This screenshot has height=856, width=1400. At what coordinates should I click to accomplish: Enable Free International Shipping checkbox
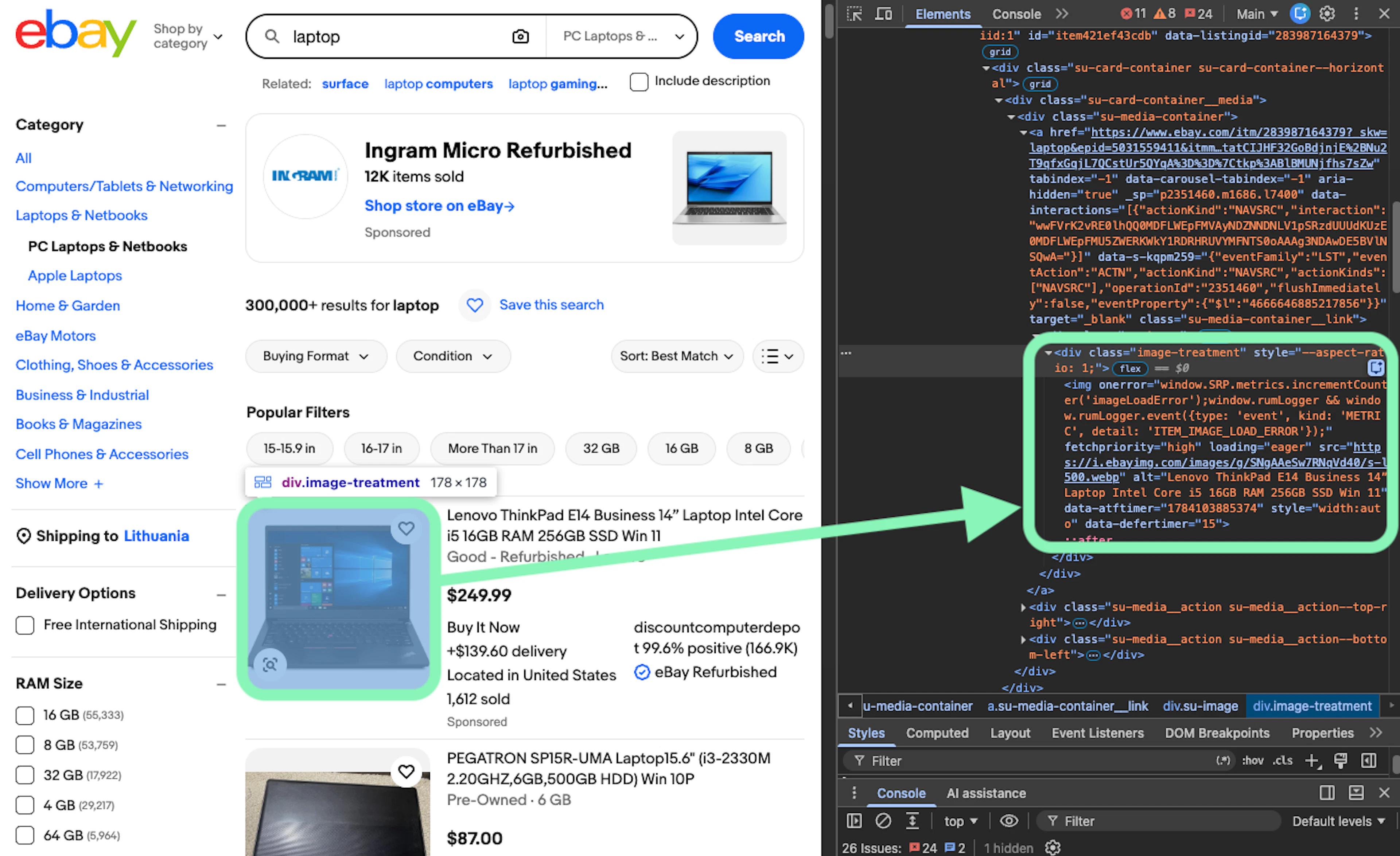pyautogui.click(x=25, y=625)
